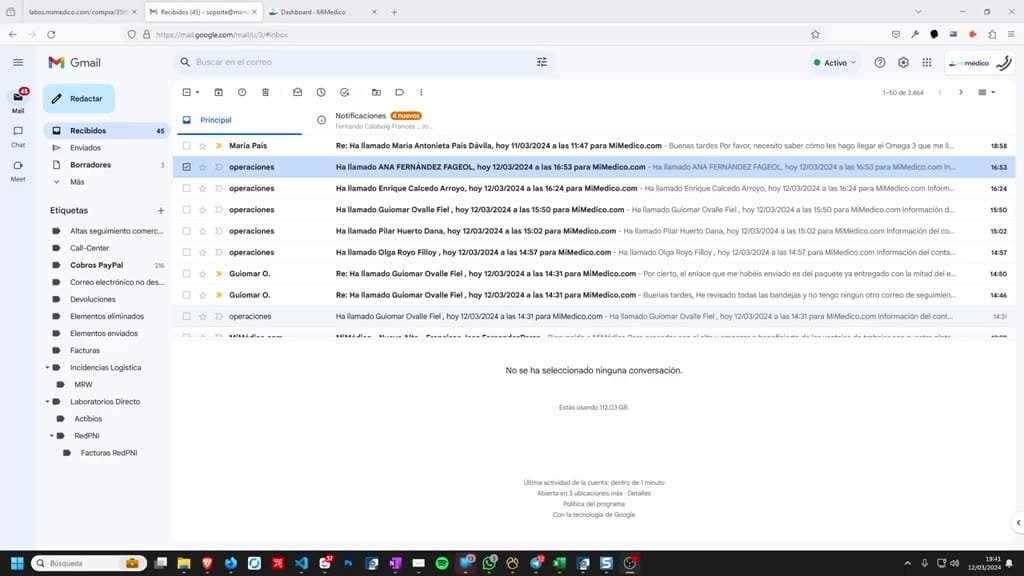Click the Detalles account activity link
Image resolution: width=1024 pixels, height=576 pixels.
pos(639,494)
